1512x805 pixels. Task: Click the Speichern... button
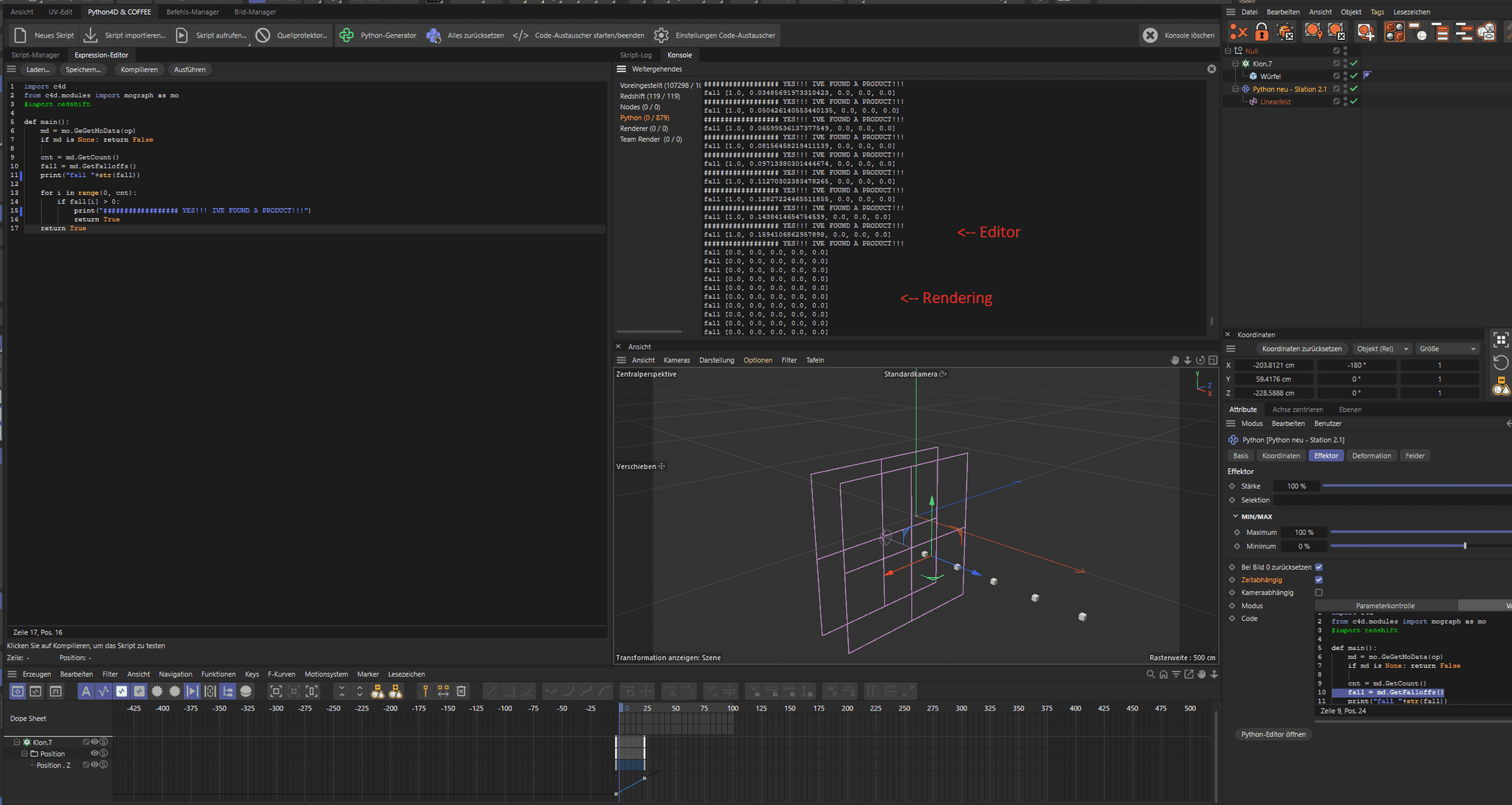tap(83, 69)
